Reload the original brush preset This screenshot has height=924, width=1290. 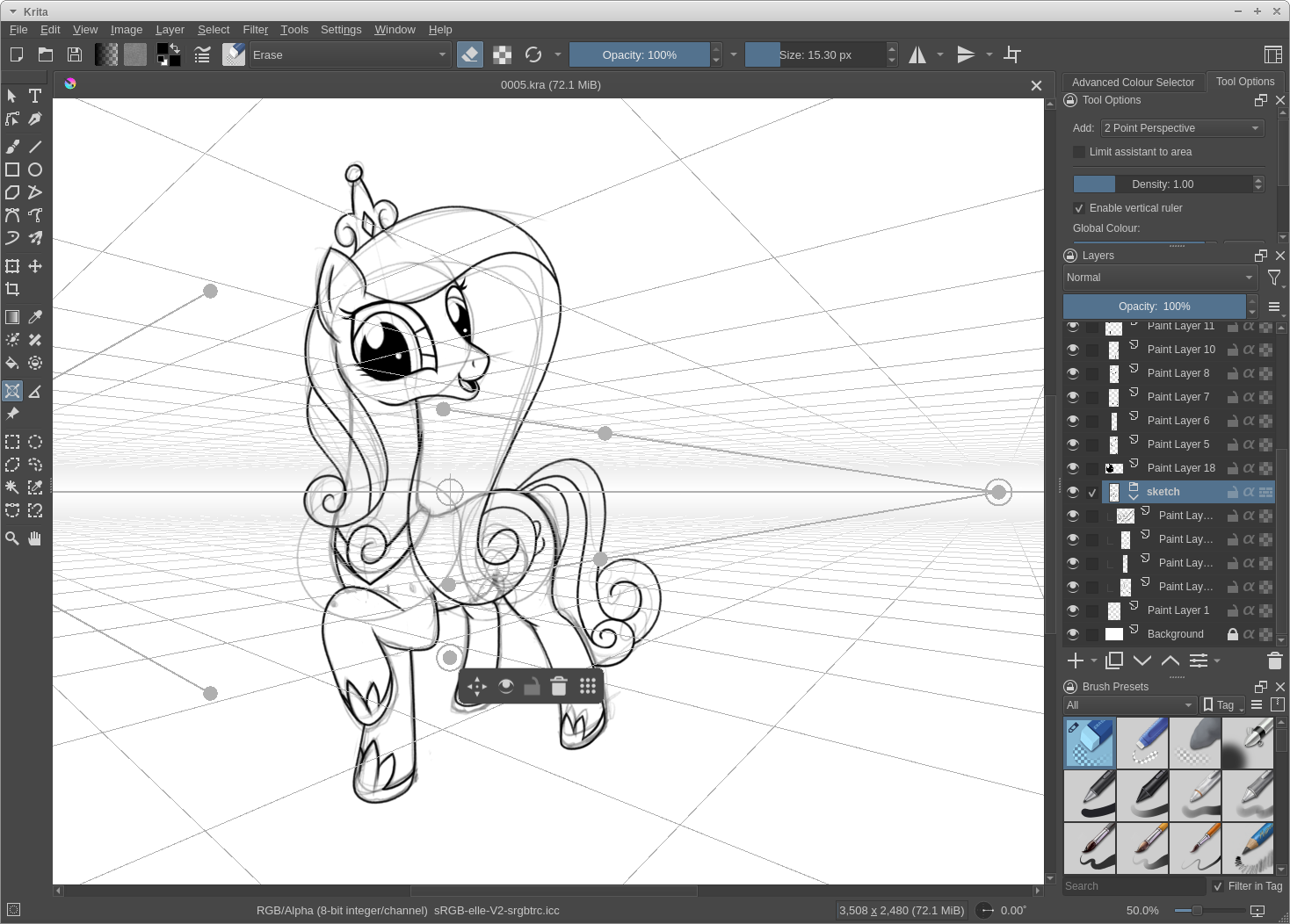[533, 54]
